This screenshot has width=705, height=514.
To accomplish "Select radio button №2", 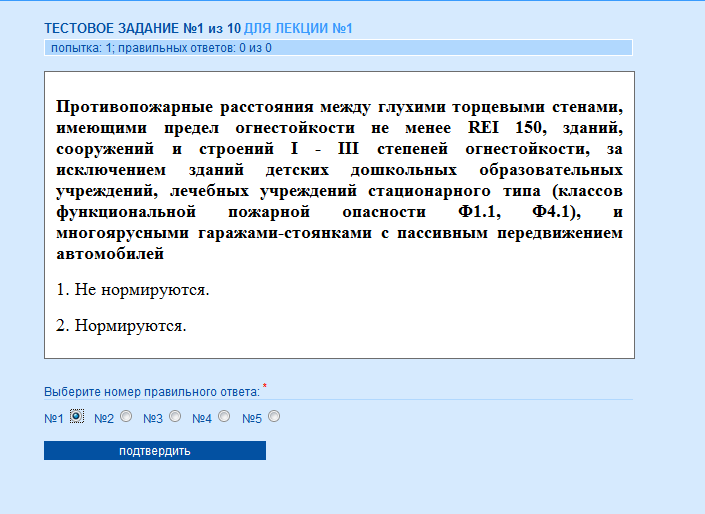I will [126, 416].
